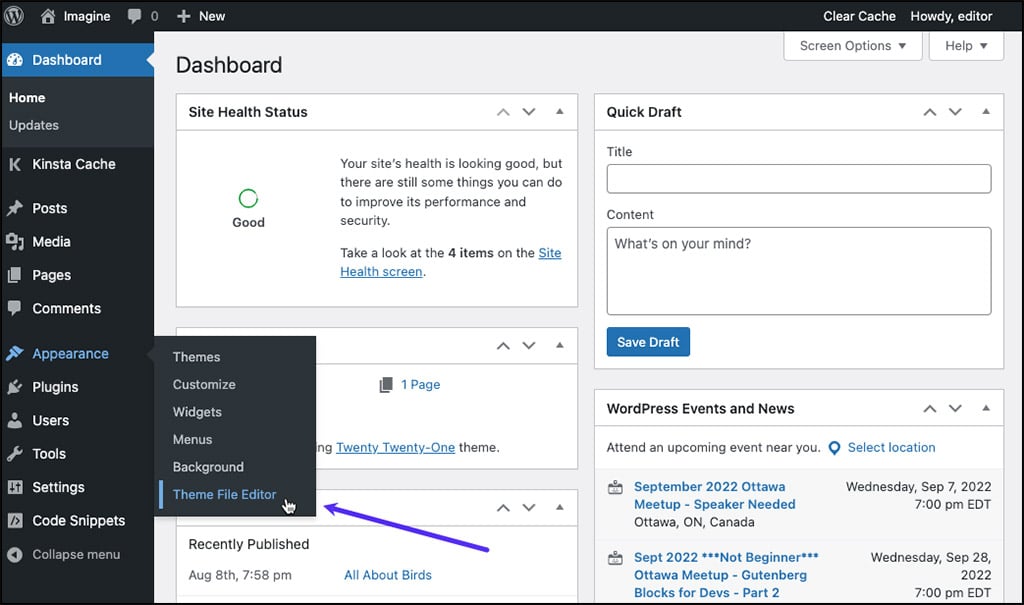Toggle the WordPress Events and News panel

pyautogui.click(x=986, y=409)
